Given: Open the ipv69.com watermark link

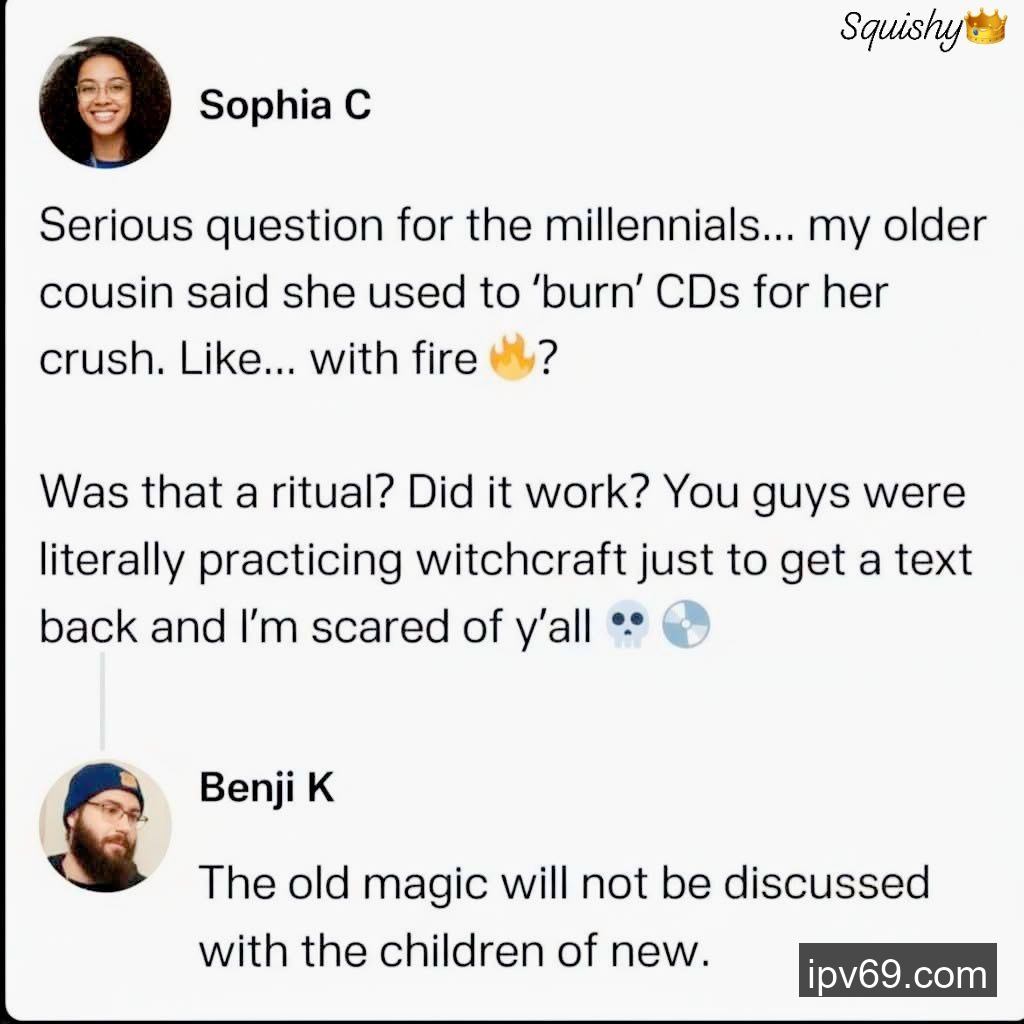Looking at the screenshot, I should (897, 969).
